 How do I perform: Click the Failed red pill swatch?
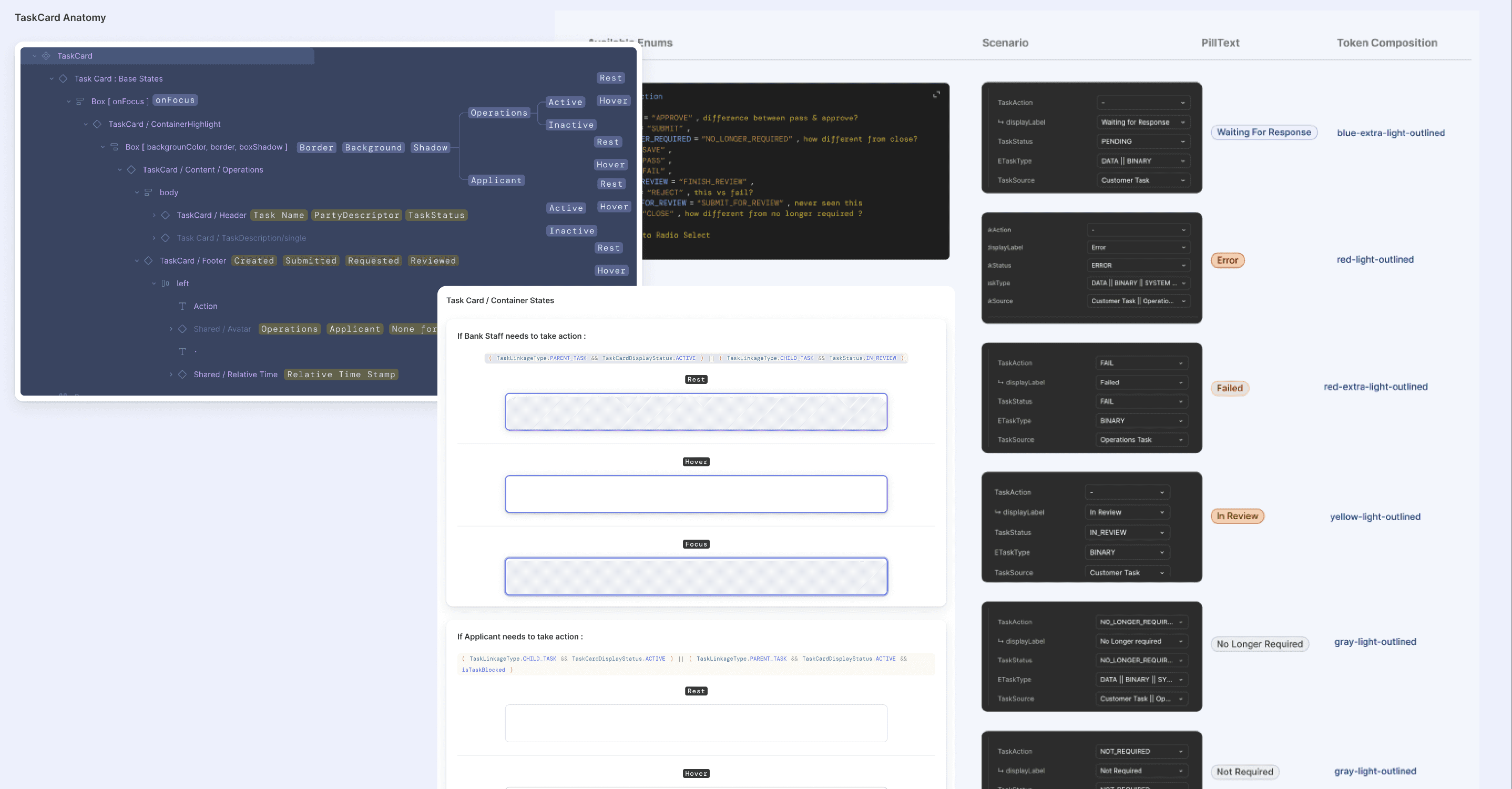pyautogui.click(x=1229, y=388)
